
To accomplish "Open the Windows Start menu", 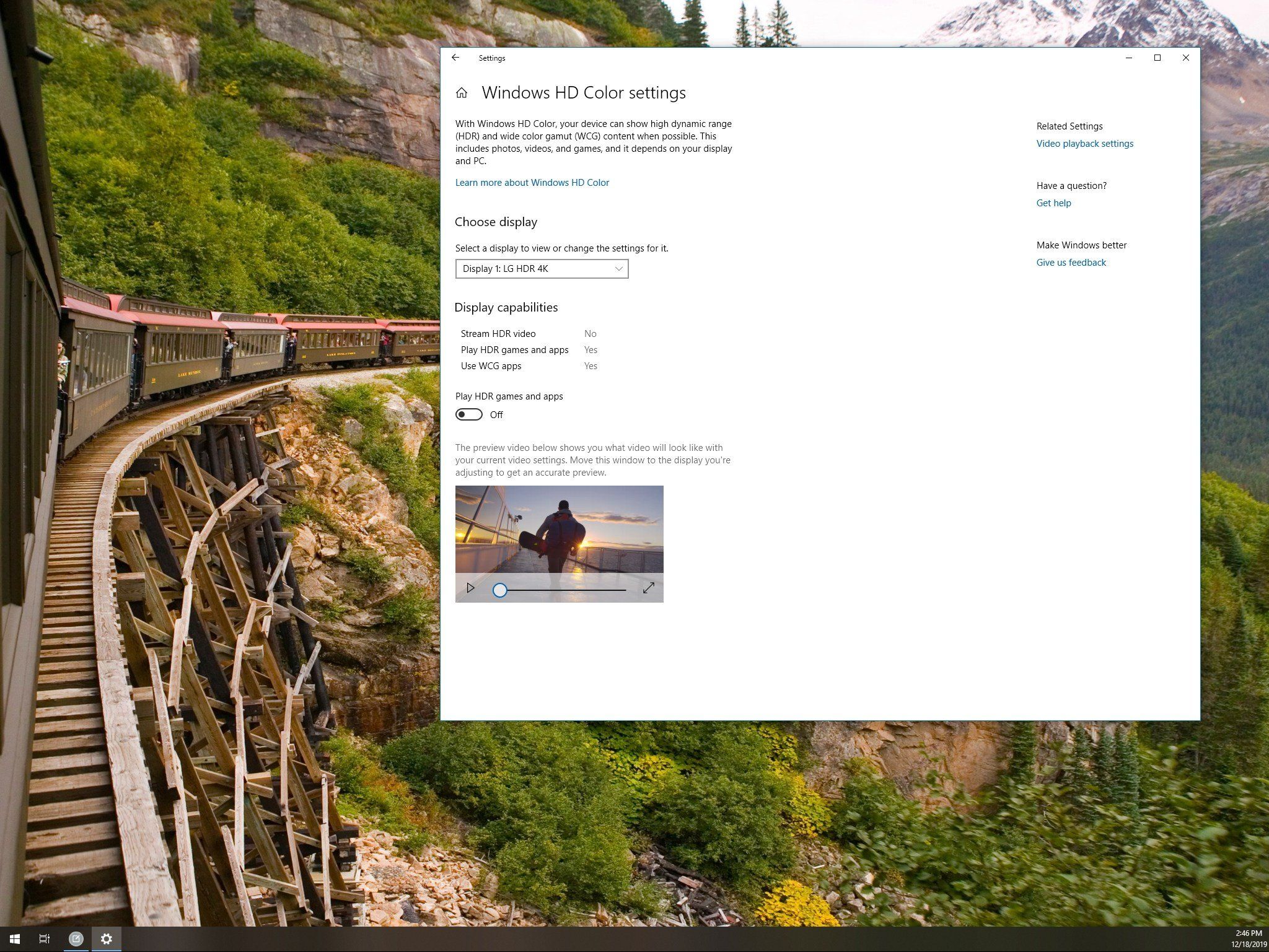I will click(x=15, y=939).
